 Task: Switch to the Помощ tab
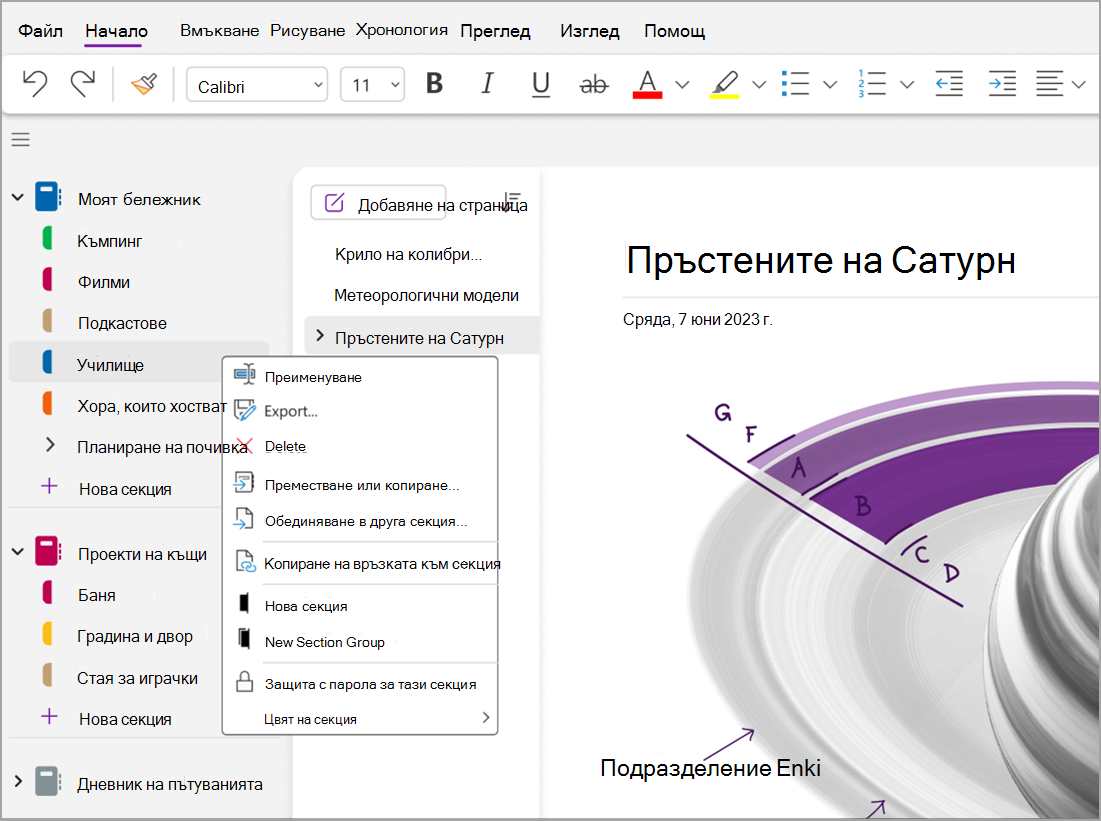[x=674, y=31]
